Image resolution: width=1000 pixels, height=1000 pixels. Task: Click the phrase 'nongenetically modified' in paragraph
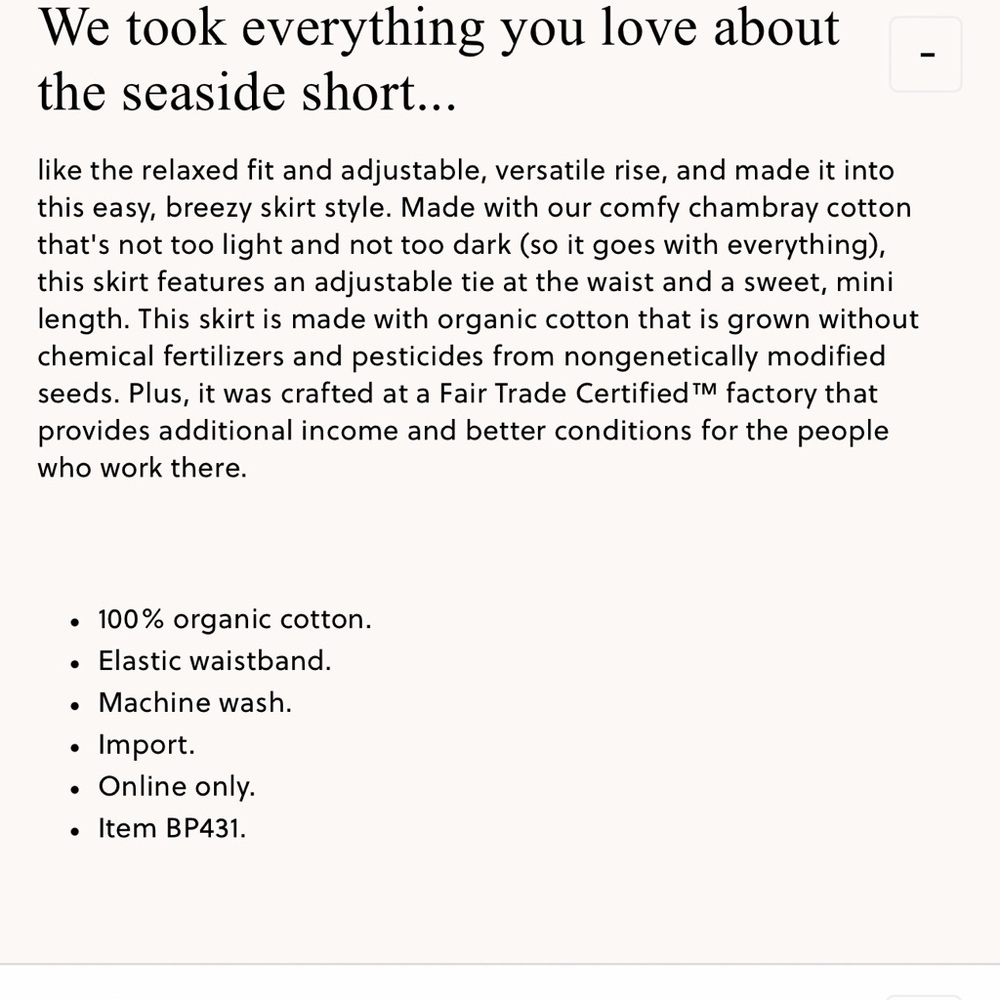point(724,357)
